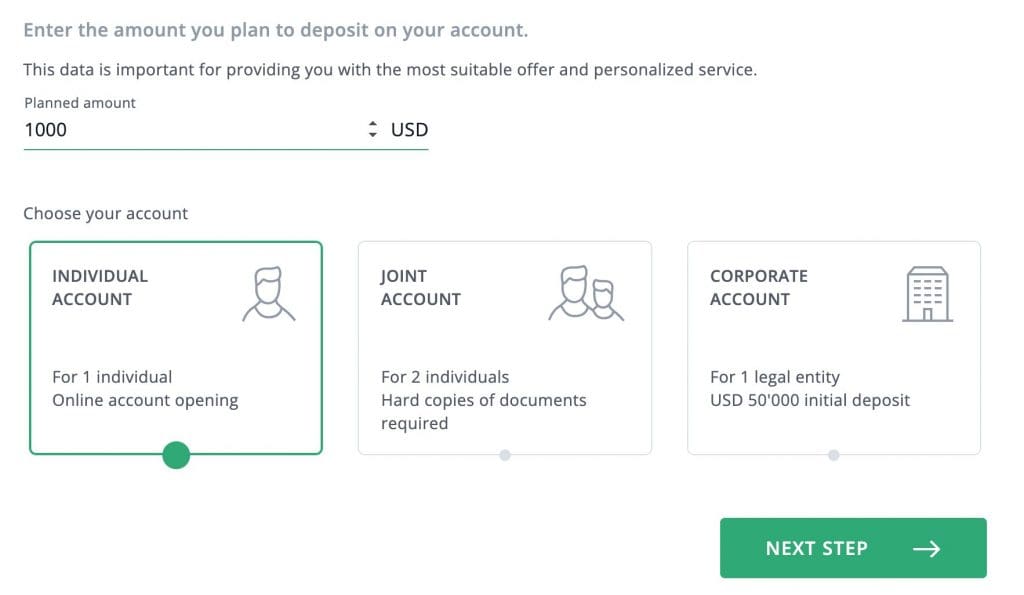Image resolution: width=1024 pixels, height=595 pixels.
Task: Click the 'For 2 individuals' description text
Action: [x=444, y=377]
